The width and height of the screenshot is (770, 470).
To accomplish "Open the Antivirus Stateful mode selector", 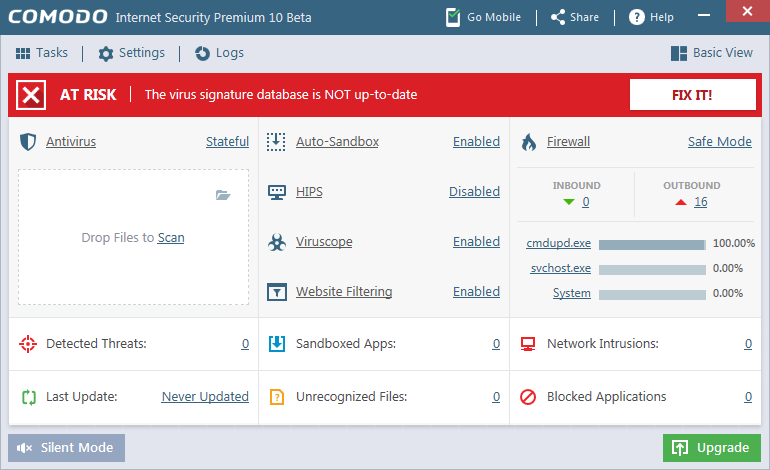I will [x=227, y=142].
